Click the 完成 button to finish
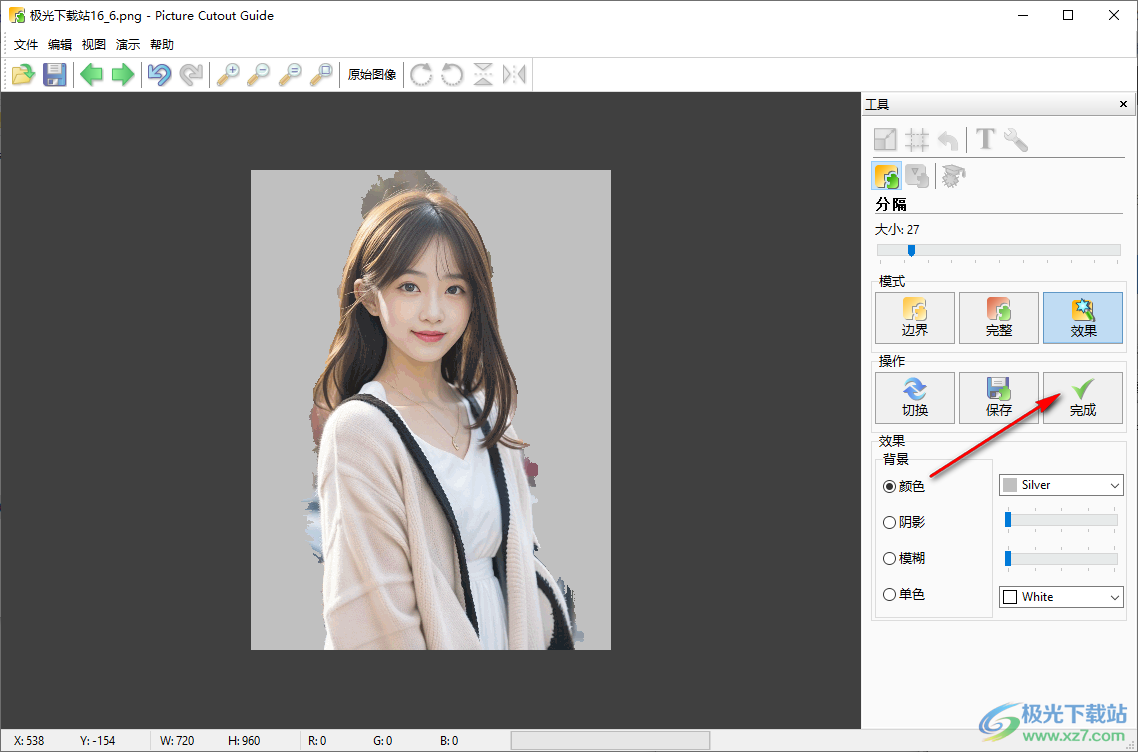1138x752 pixels. (x=1083, y=397)
